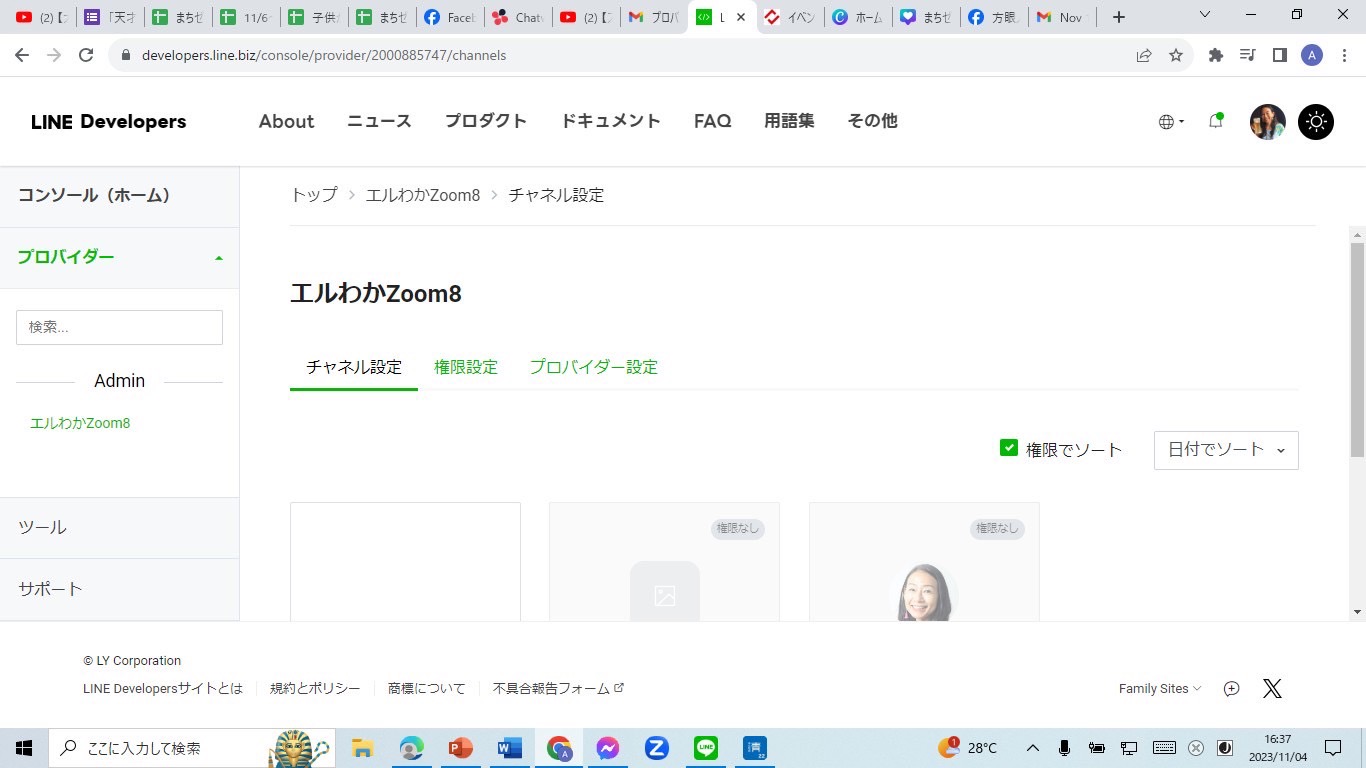The image size is (1366, 768).
Task: Switch to the プロバイダー設定 tab
Action: click(594, 367)
